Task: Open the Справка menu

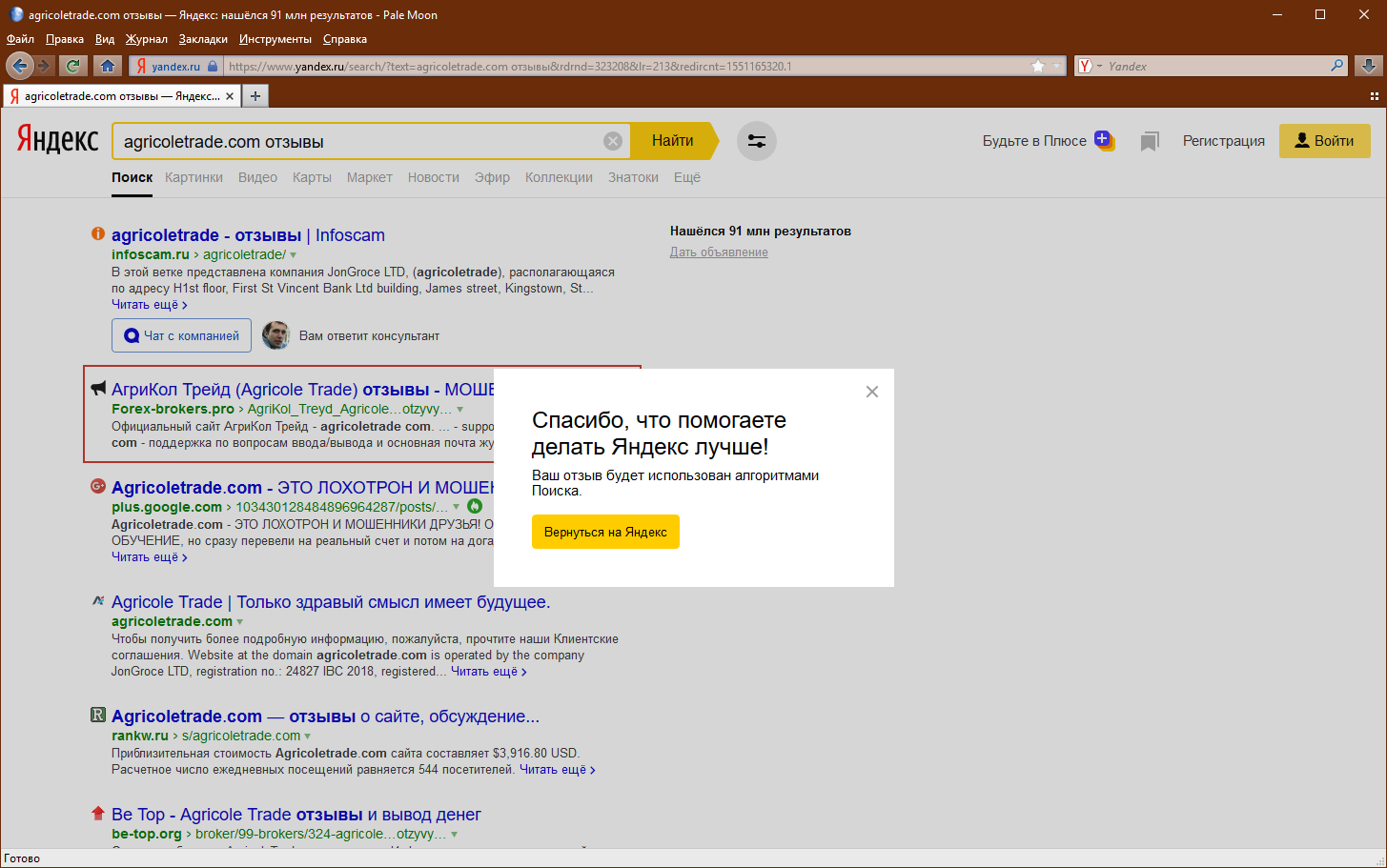Action: tap(345, 39)
